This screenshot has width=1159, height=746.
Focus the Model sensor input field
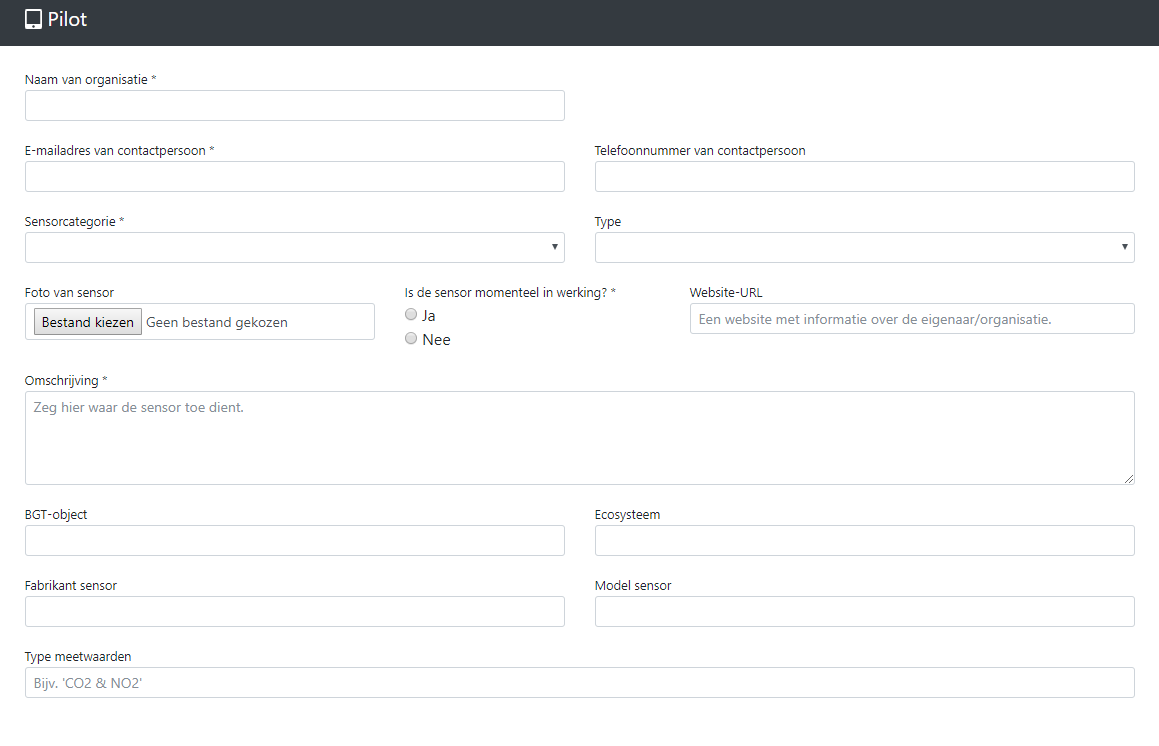click(864, 612)
